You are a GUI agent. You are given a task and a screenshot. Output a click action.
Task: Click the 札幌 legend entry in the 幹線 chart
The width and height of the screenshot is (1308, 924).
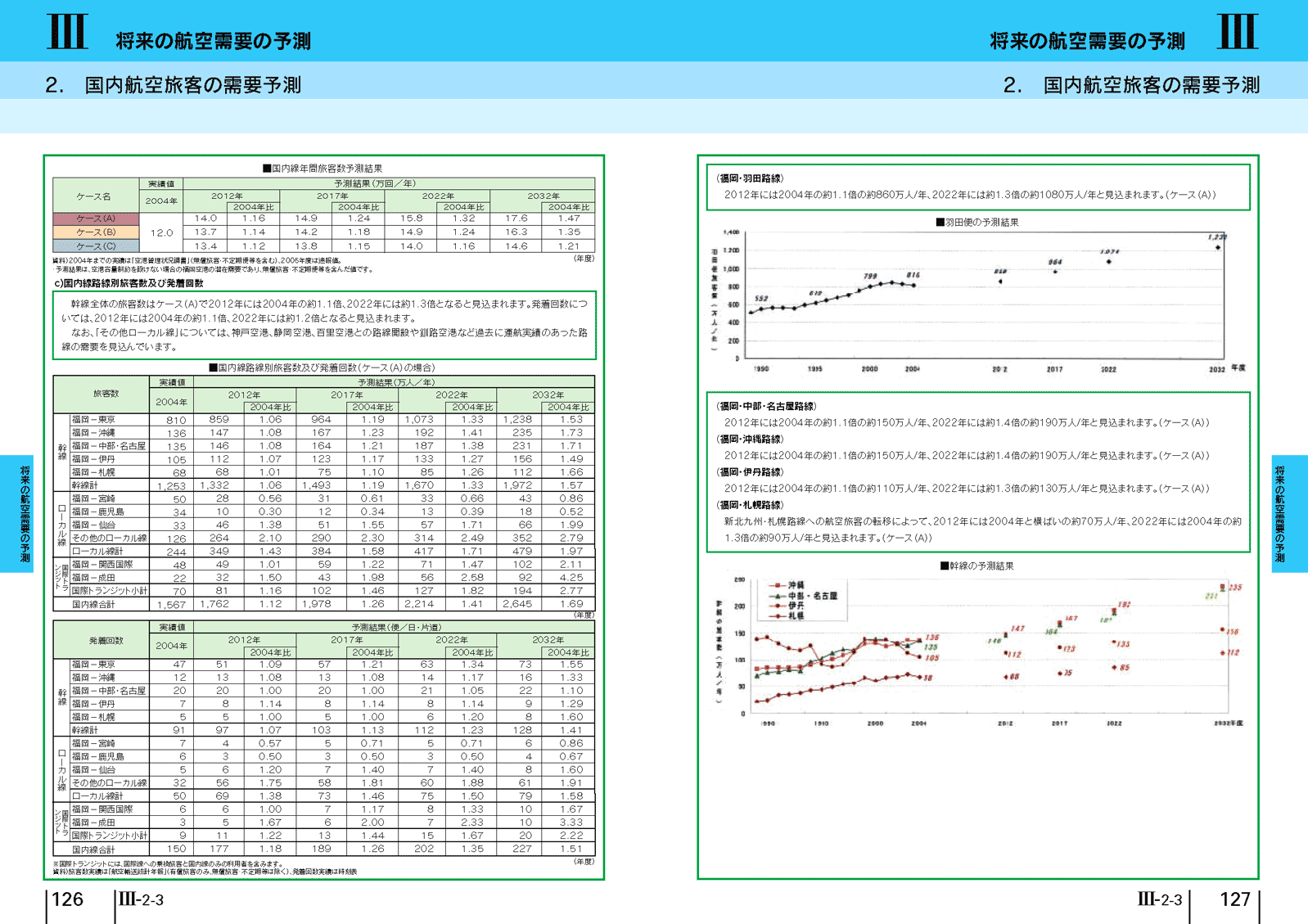click(787, 615)
